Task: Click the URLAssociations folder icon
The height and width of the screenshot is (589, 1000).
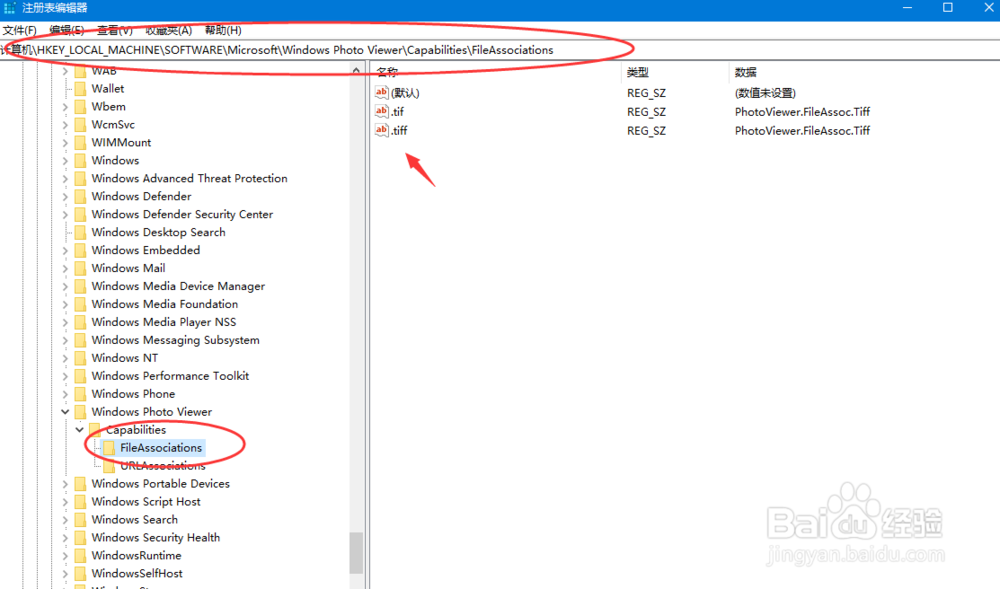Action: point(107,465)
